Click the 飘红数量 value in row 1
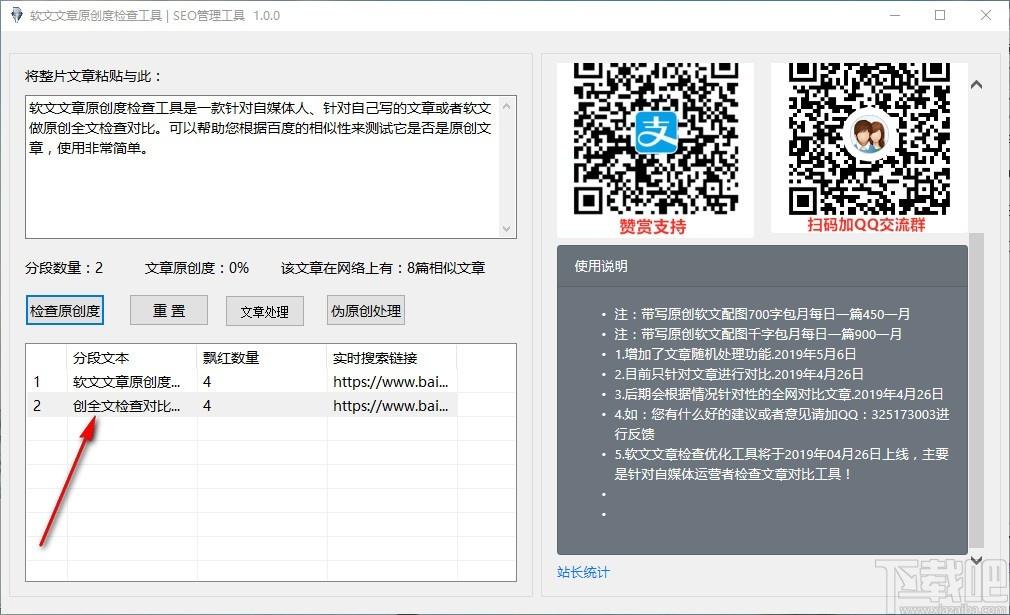 207,382
